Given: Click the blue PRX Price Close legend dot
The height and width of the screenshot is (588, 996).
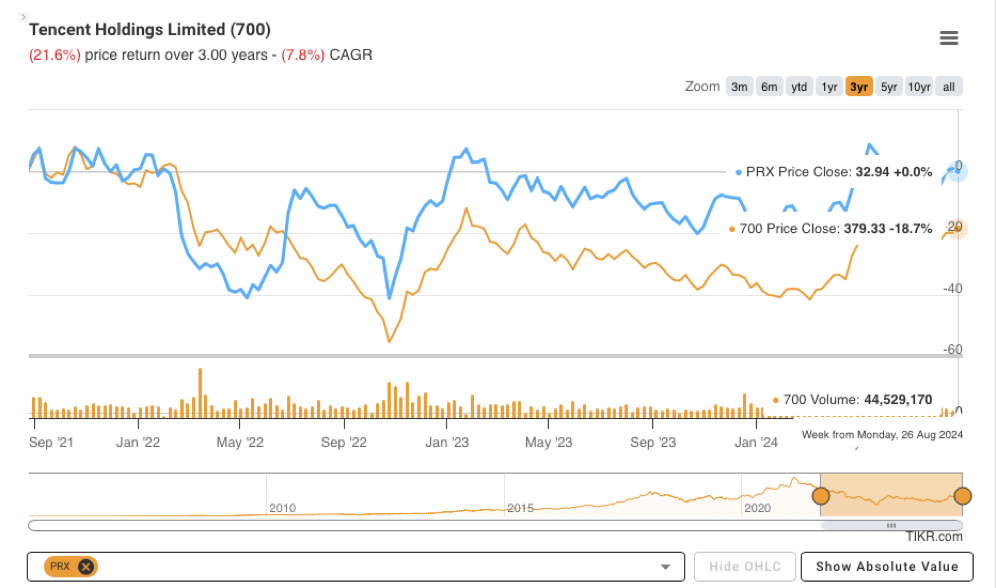Looking at the screenshot, I should (x=738, y=171).
